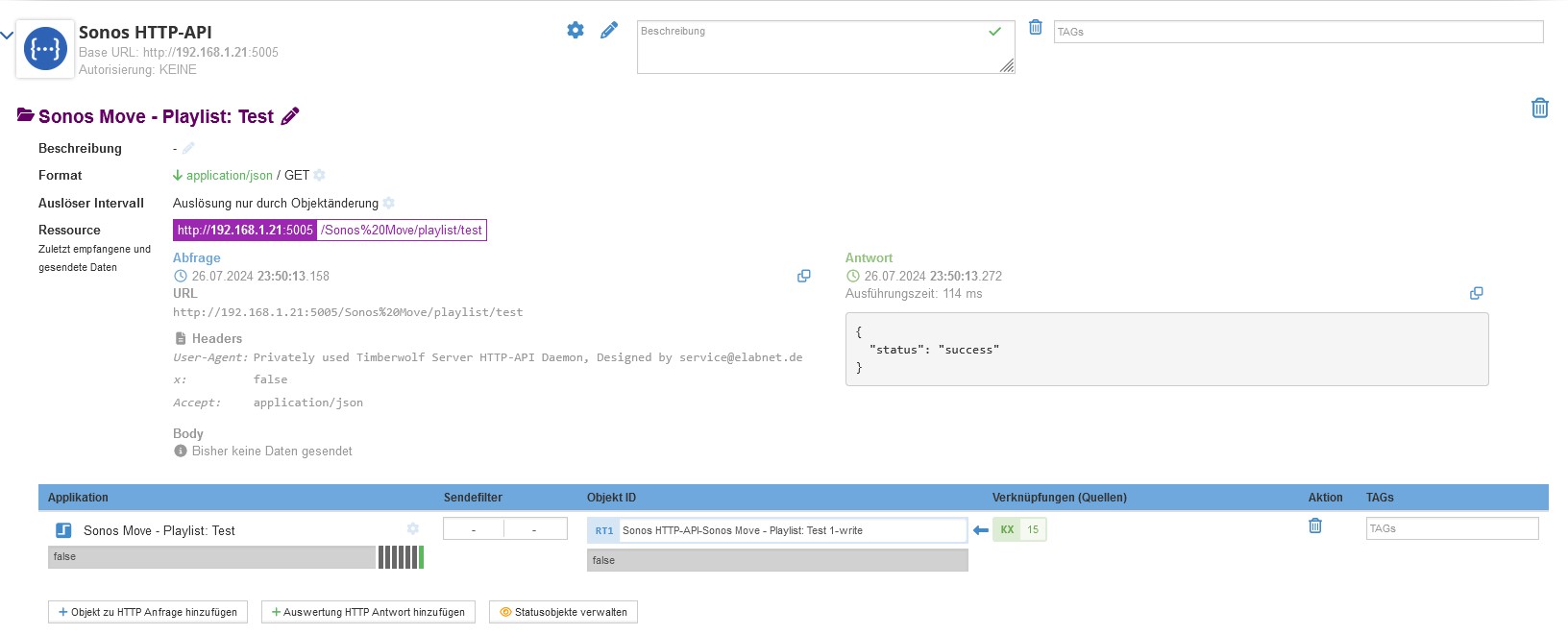Collapse the Sonos Move Playlist folder icon
1568x635 pixels.
(x=26, y=115)
